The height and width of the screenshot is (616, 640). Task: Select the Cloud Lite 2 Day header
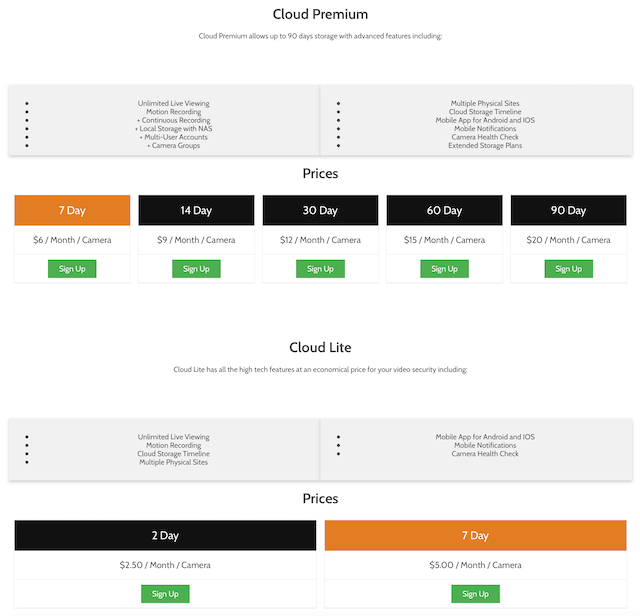[165, 535]
